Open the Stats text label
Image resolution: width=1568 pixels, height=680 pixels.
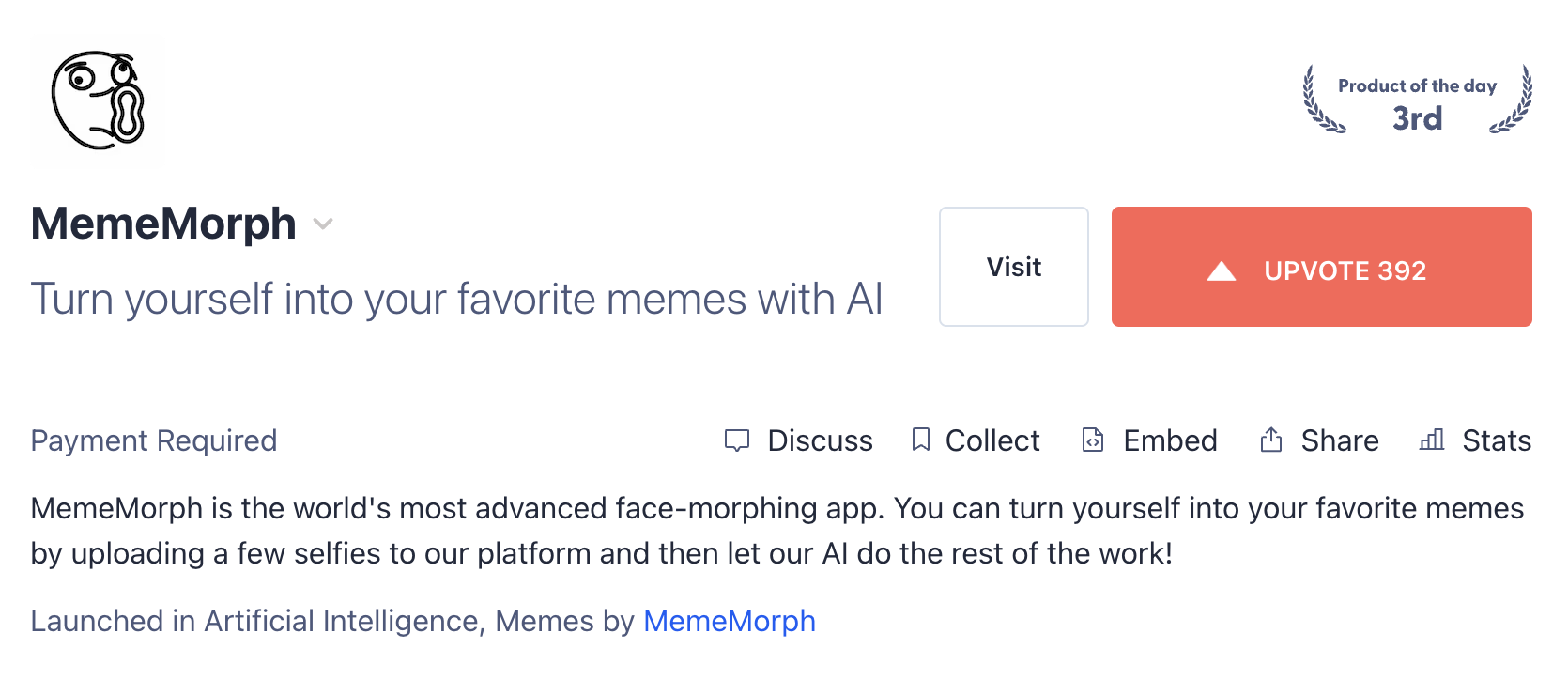[1497, 440]
